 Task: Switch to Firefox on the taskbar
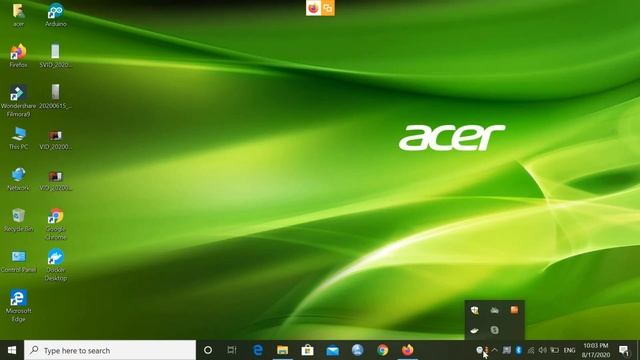coord(407,350)
